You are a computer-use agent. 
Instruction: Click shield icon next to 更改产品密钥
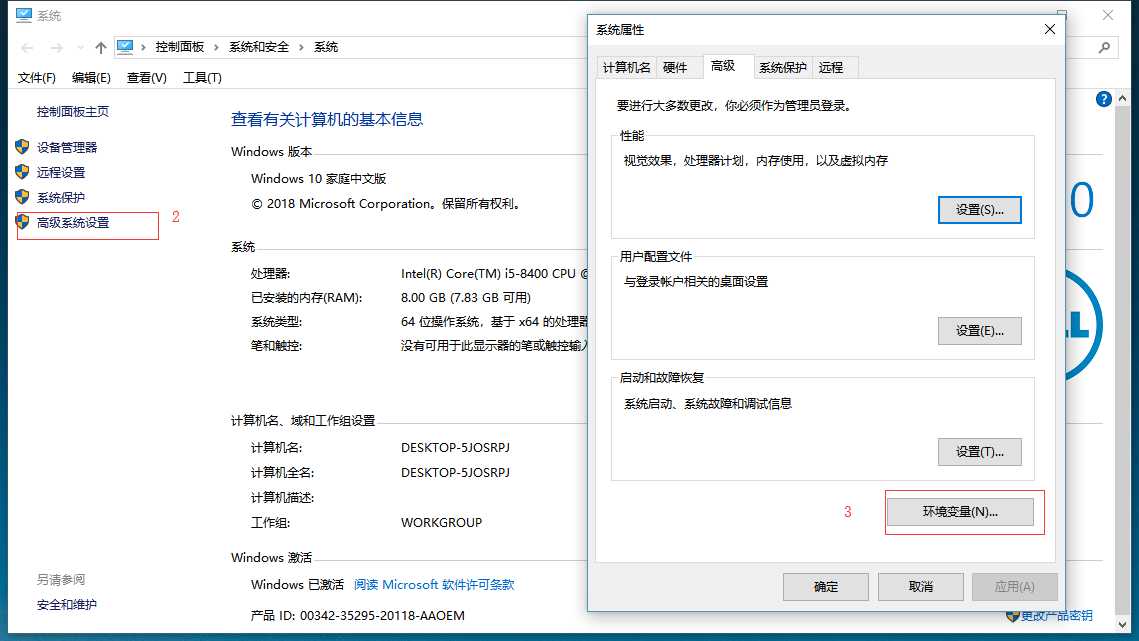1013,616
